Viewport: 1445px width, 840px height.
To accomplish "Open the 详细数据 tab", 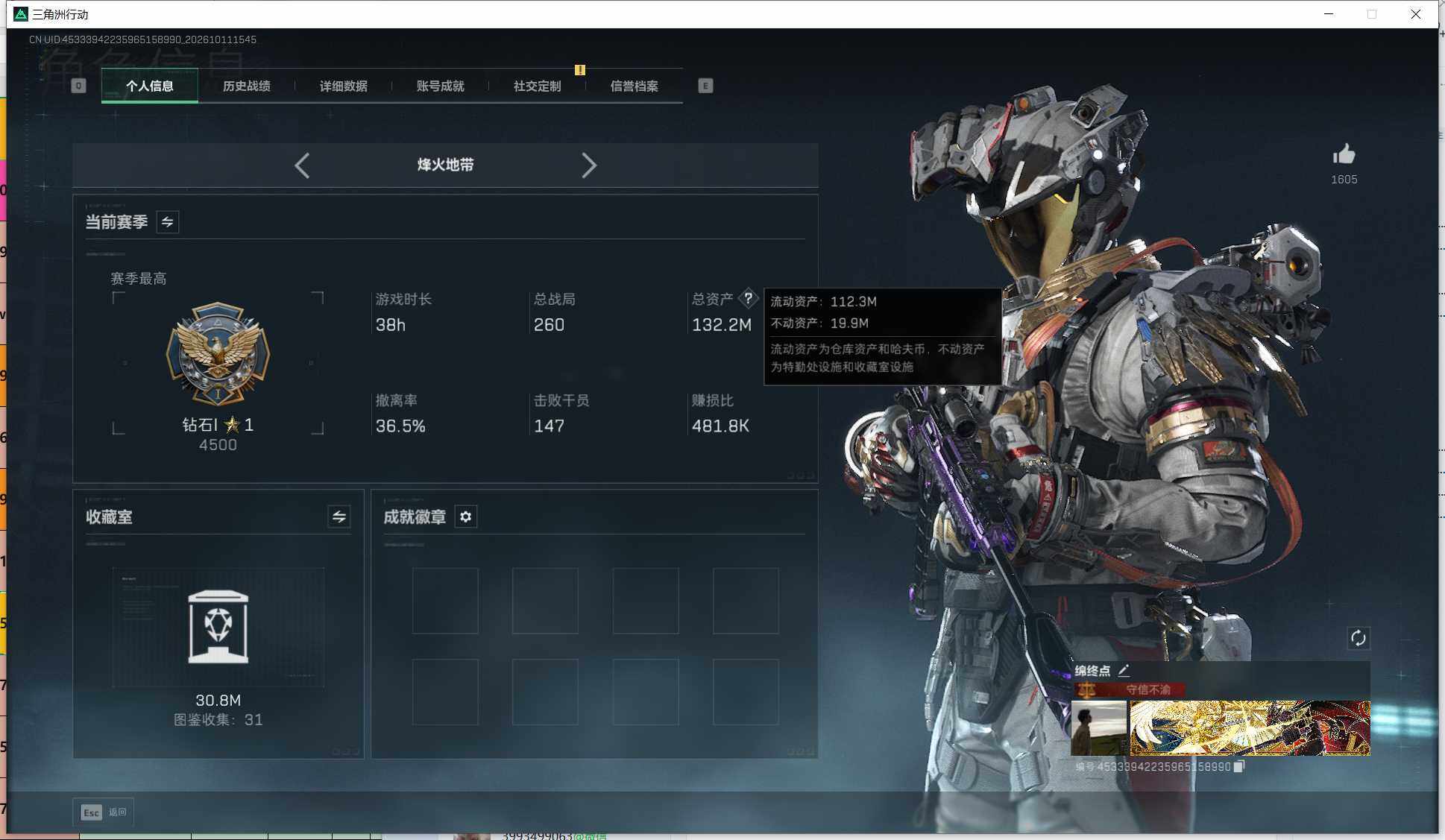I will [343, 86].
